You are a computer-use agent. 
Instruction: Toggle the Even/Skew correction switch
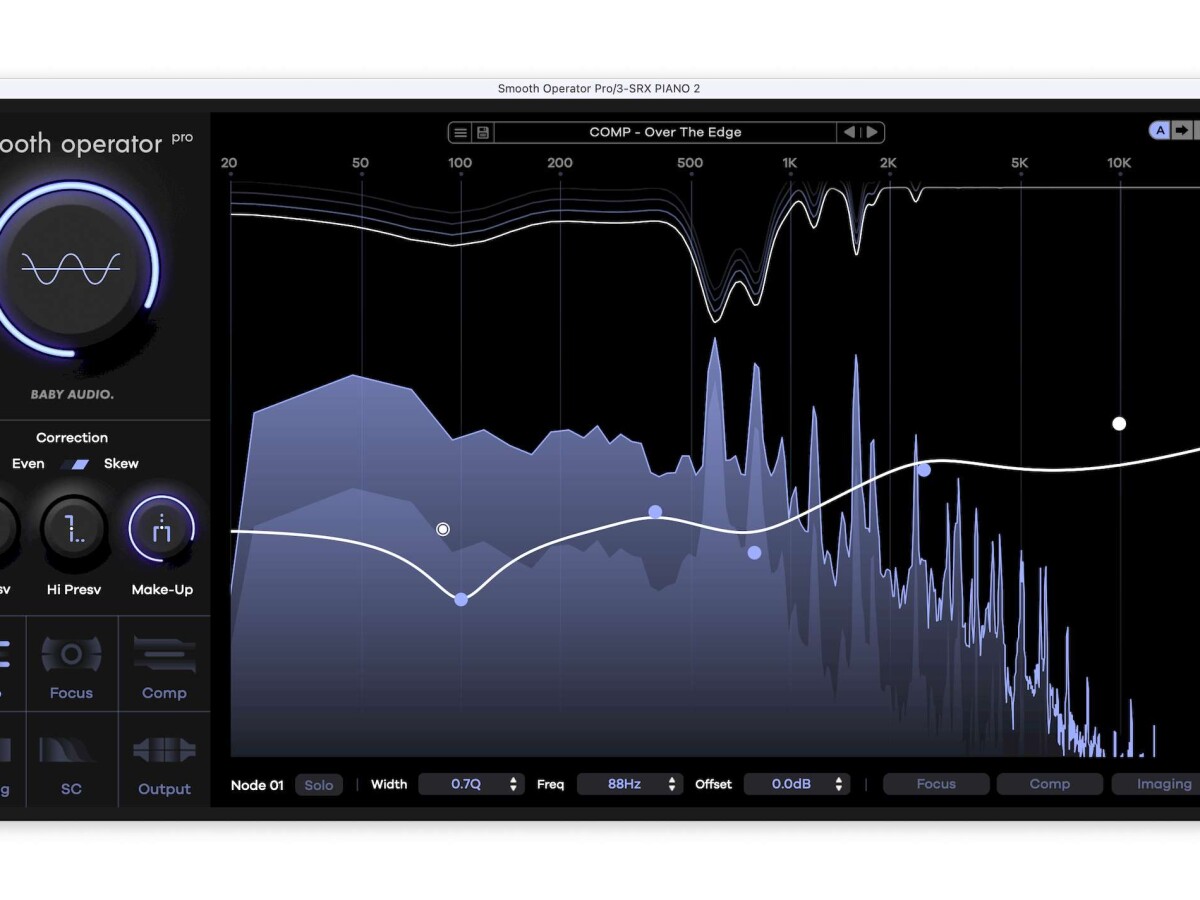click(74, 464)
